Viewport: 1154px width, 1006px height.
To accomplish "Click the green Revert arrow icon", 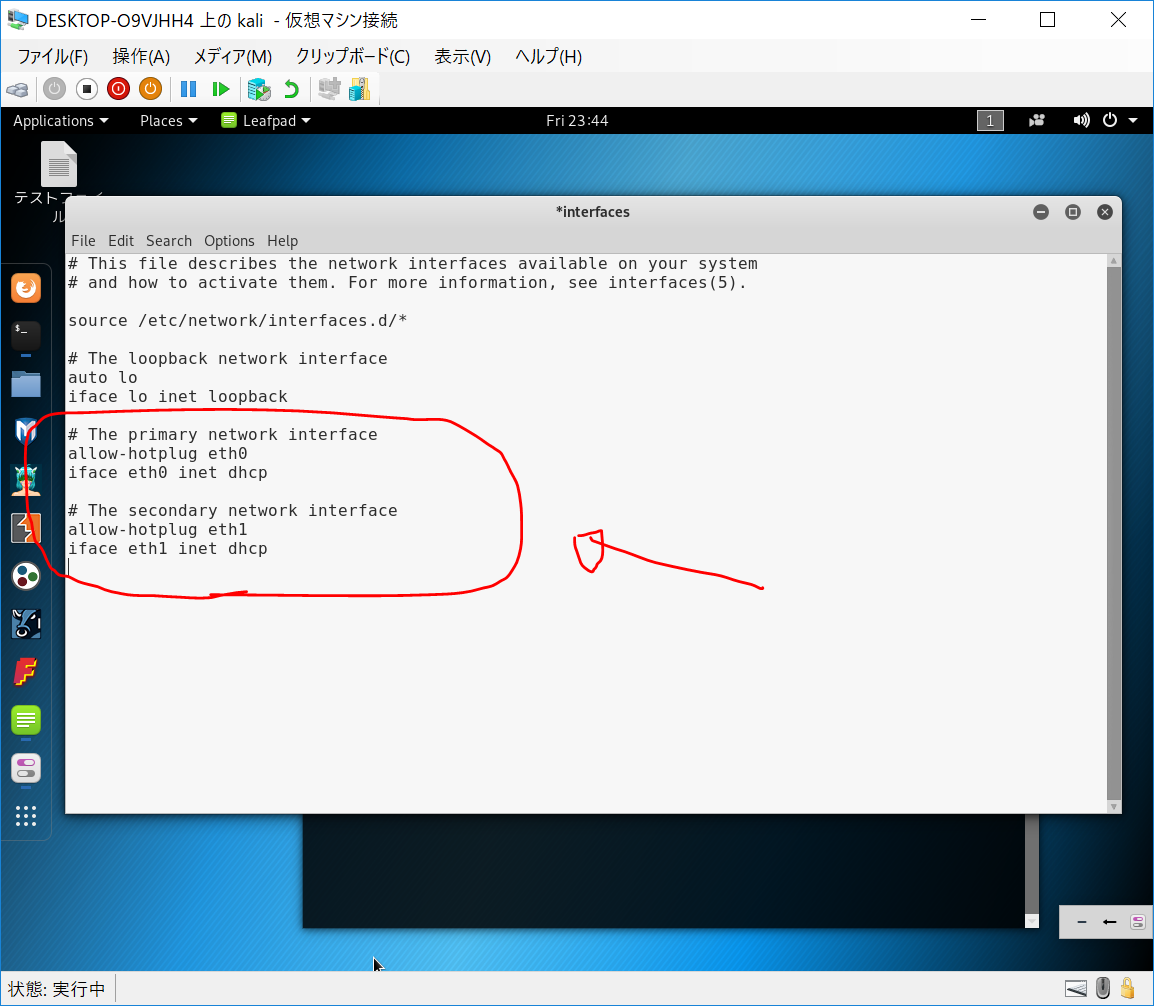I will 291,89.
